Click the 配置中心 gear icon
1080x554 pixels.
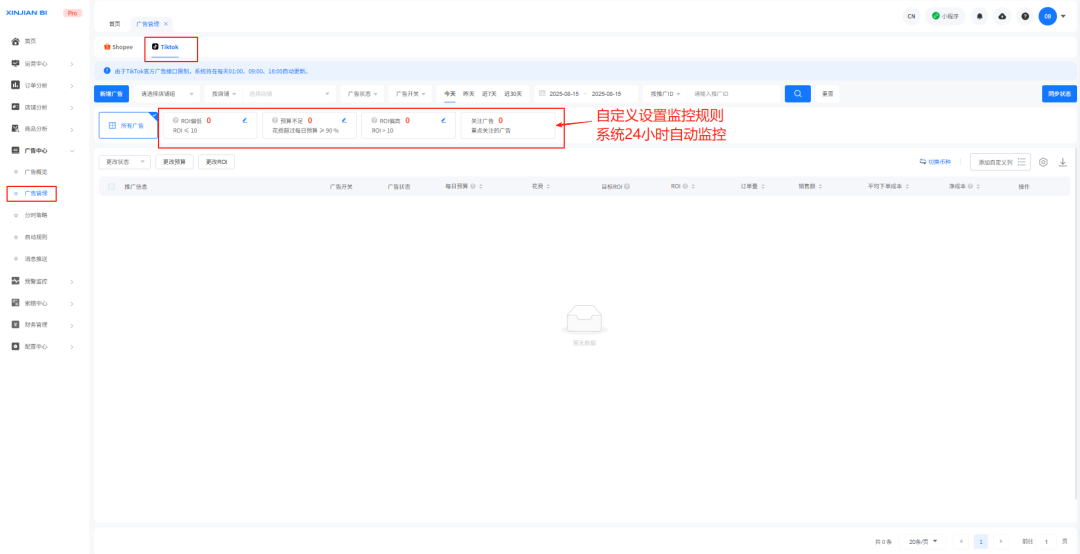(x=16, y=347)
